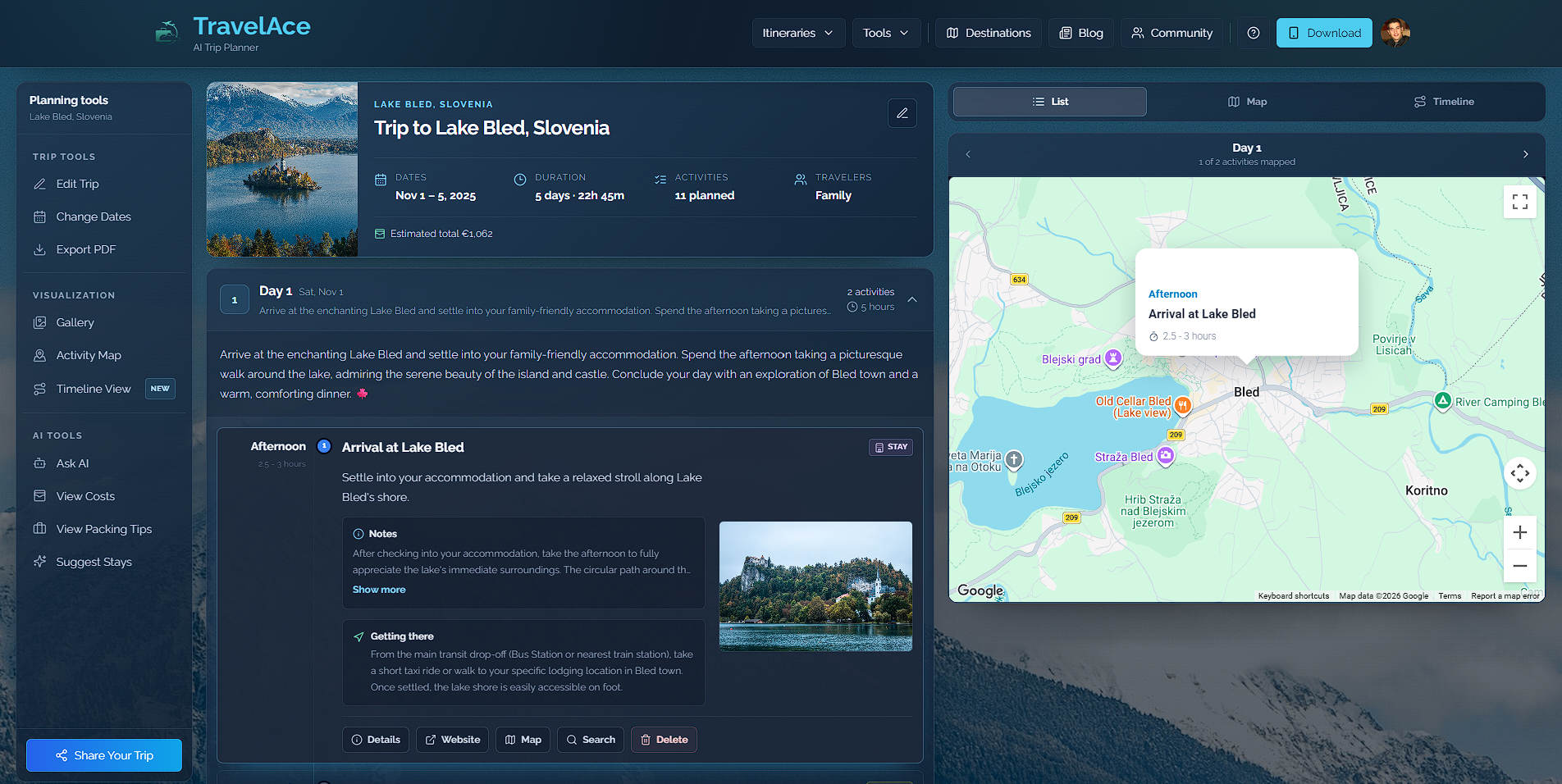Click the "Nov 1 – 5, 2025" dates value
The width and height of the screenshot is (1562, 784).
[x=436, y=195]
